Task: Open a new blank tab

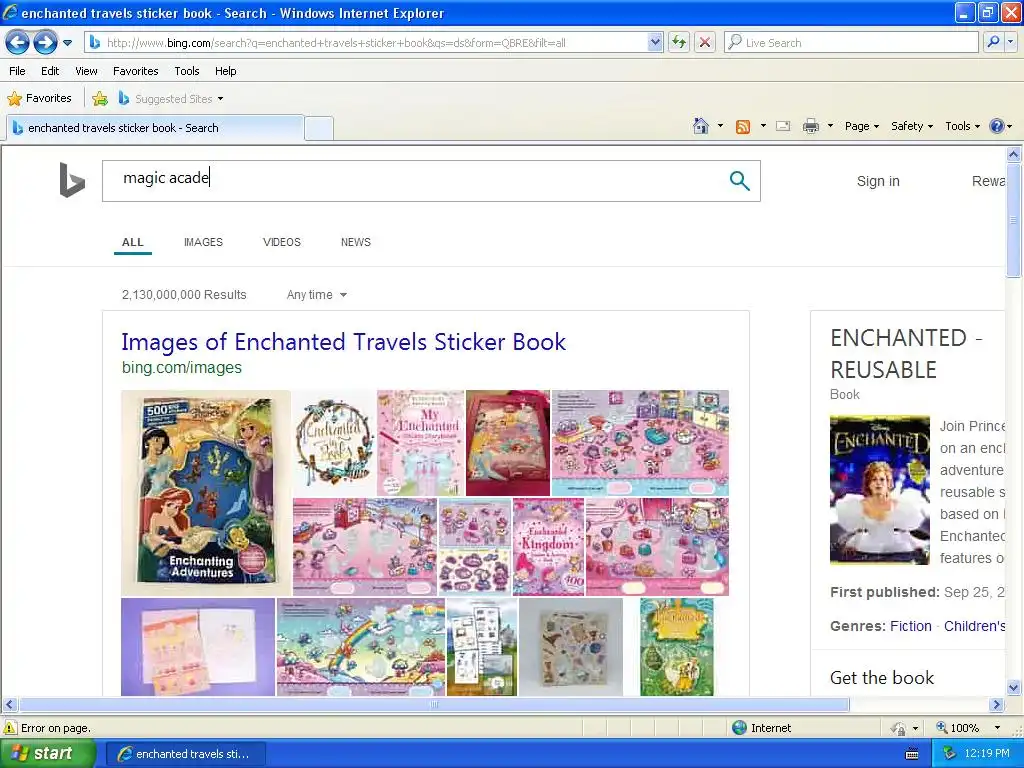Action: point(319,128)
